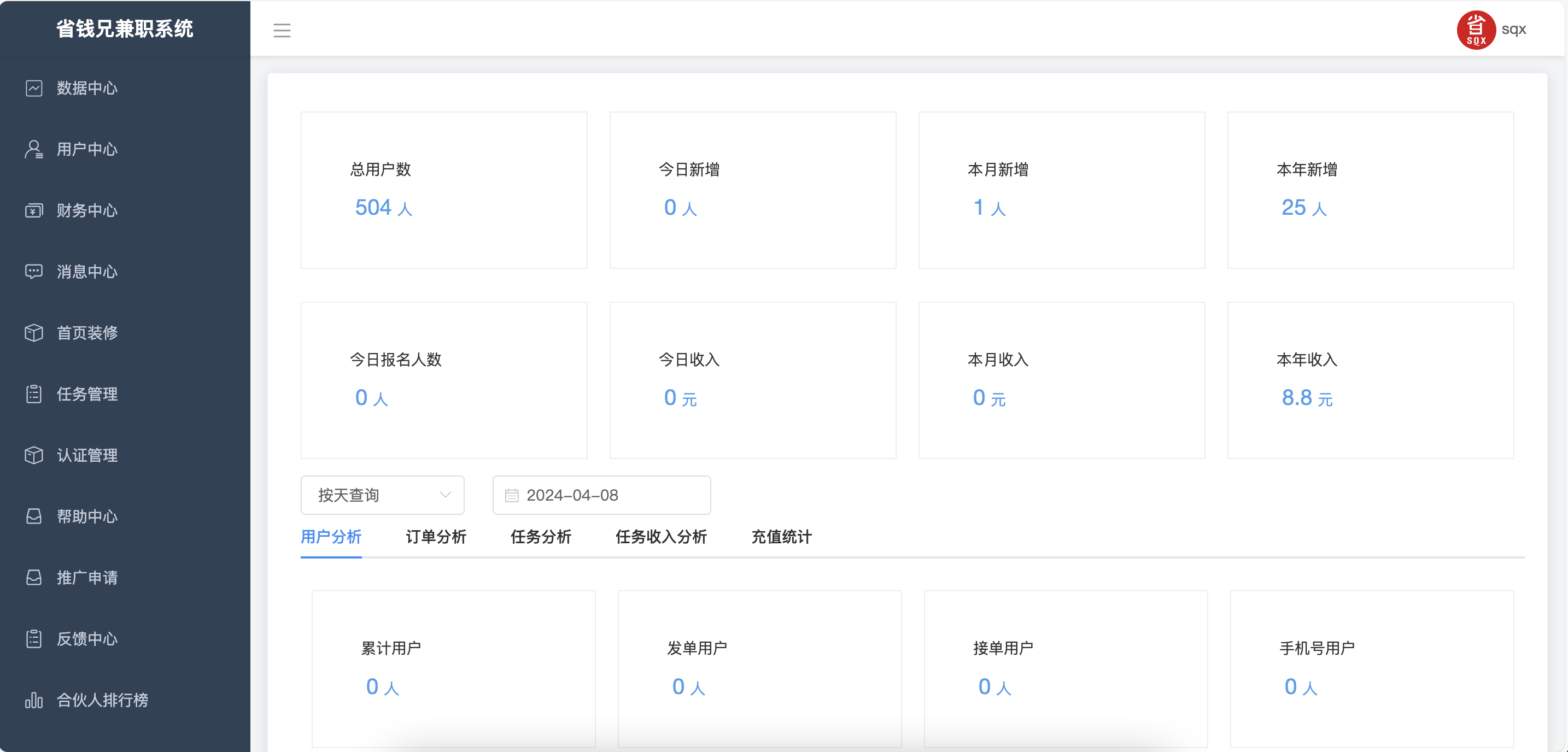The image size is (1568, 752).
Task: Open 反馈中心 in sidebar
Action: [x=87, y=639]
